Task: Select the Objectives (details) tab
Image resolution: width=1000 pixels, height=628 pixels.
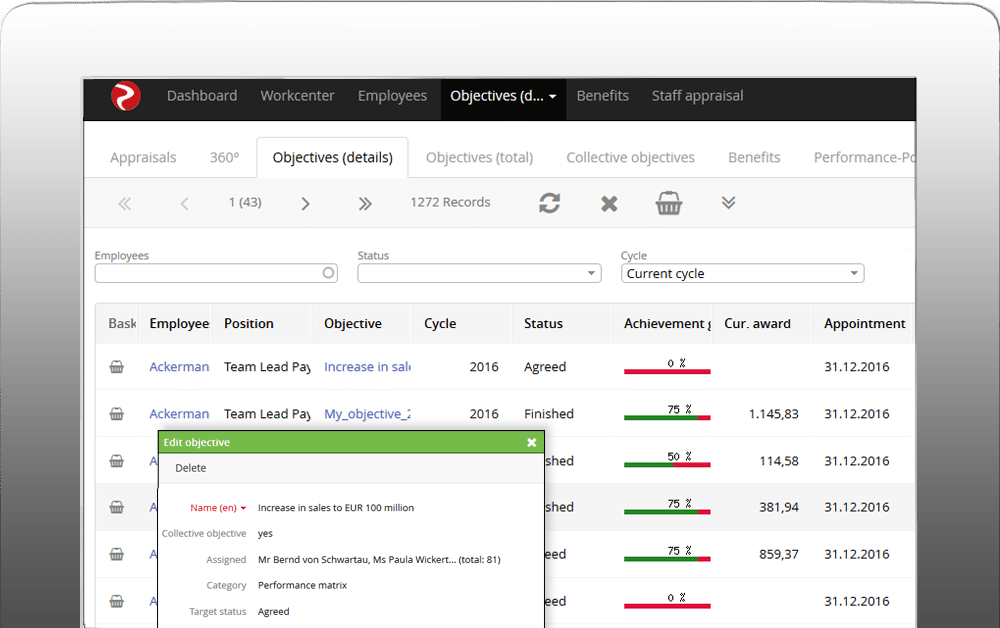Action: pos(332,157)
